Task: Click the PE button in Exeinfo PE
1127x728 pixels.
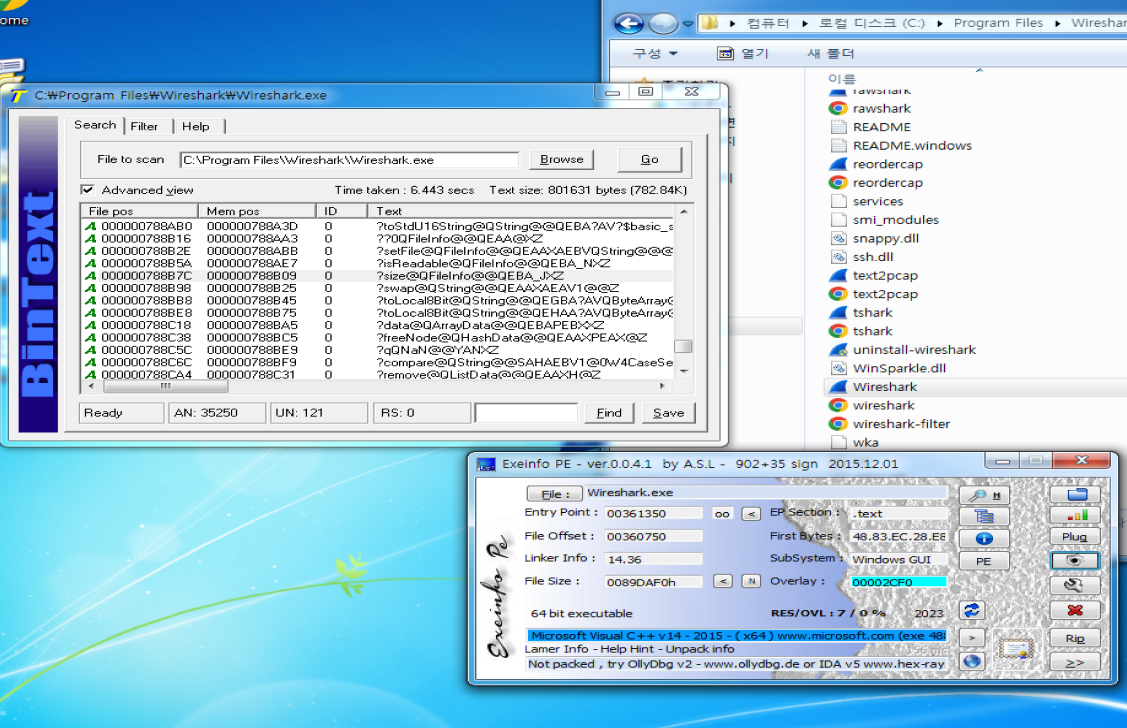Action: [x=983, y=561]
